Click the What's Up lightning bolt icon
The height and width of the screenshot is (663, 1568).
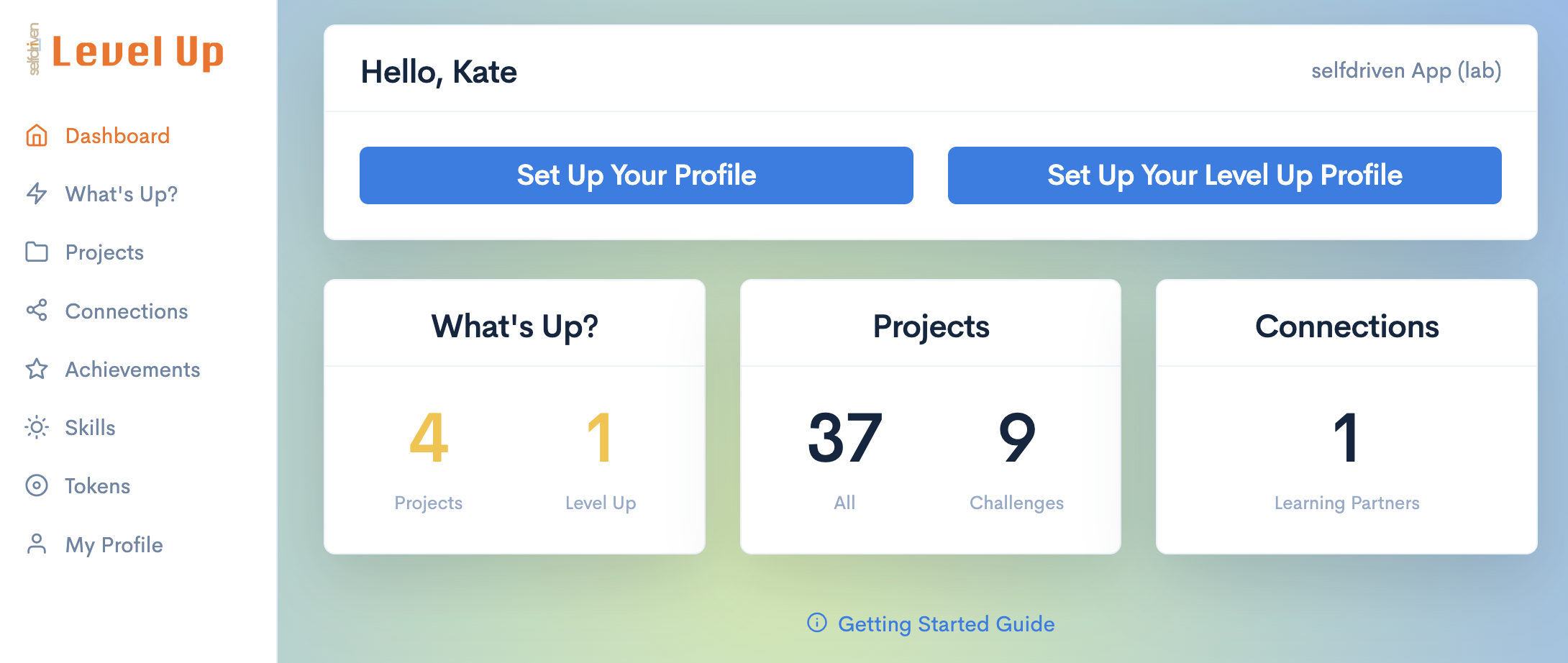[x=37, y=193]
